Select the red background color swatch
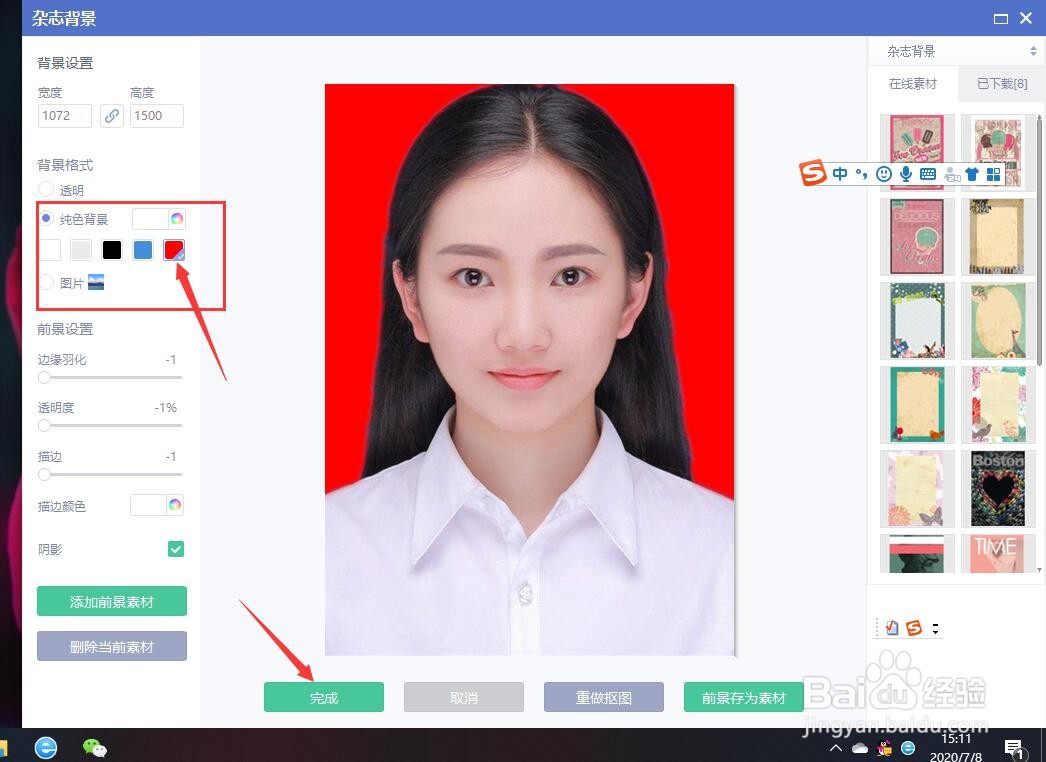 [173, 249]
